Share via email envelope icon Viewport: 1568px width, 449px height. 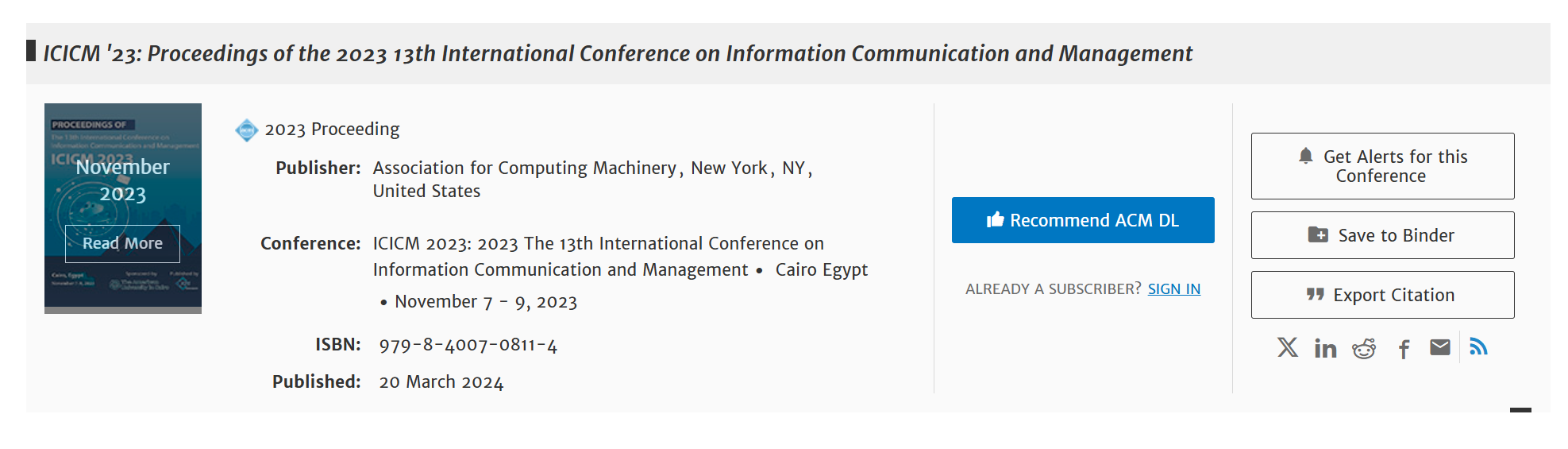coord(1440,347)
